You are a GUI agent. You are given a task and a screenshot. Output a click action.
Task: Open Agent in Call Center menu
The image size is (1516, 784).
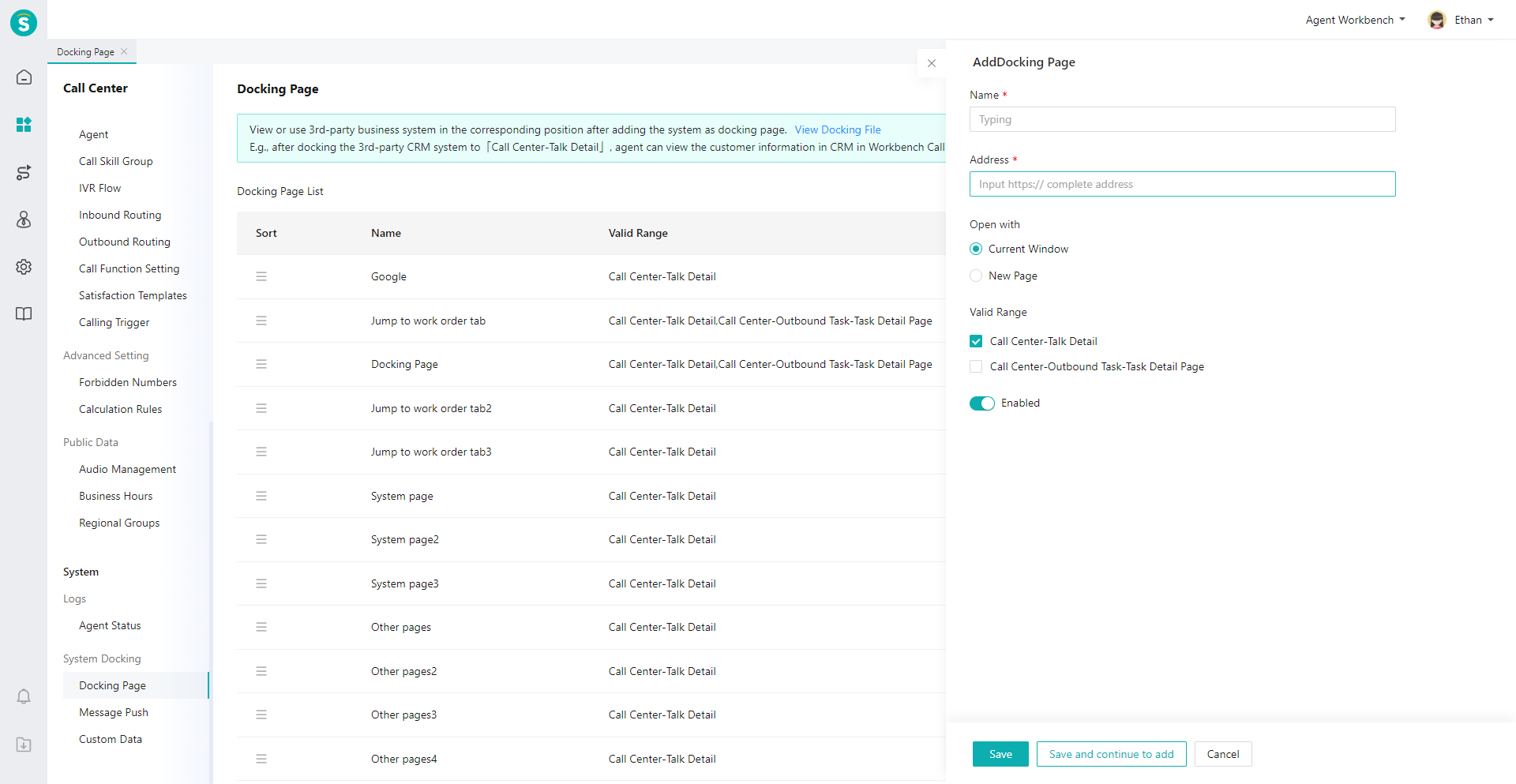tap(93, 134)
